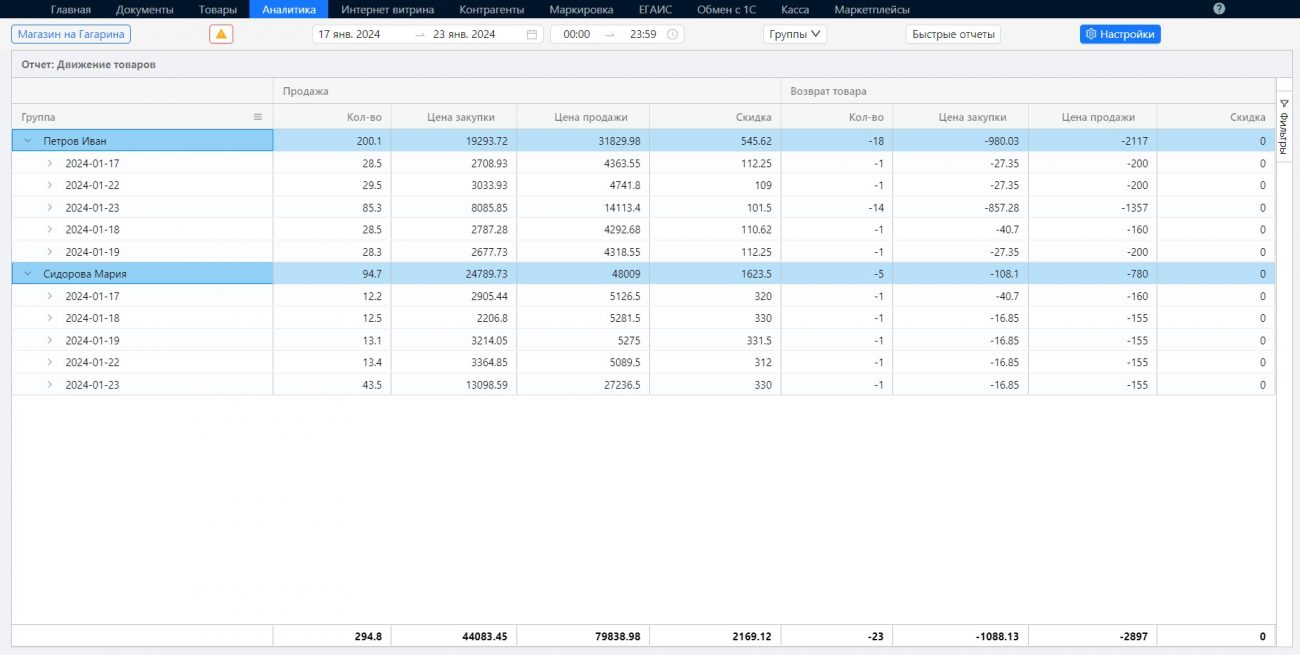Expand the 2024-01-17 row under Сидорова Мария
The image size is (1300, 655).
pyautogui.click(x=50, y=296)
